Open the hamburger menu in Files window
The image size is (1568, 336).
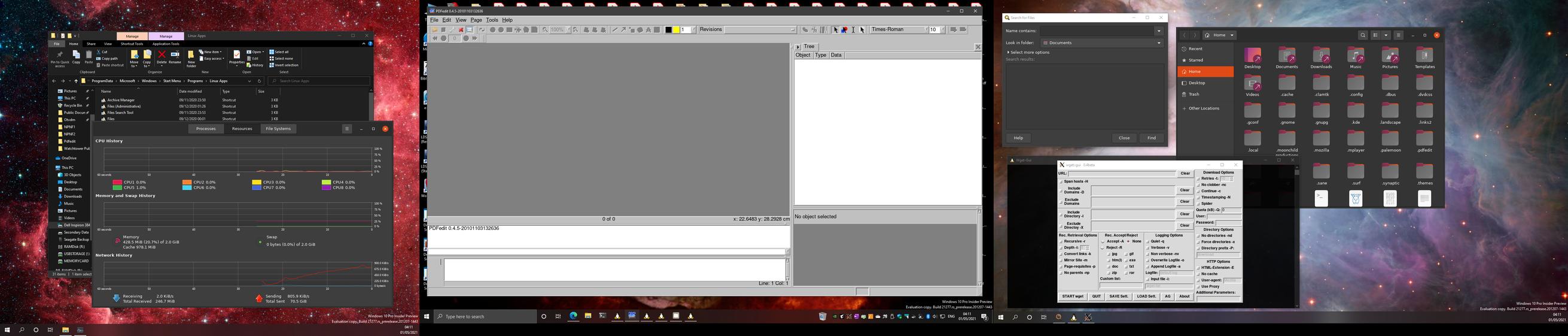coord(1398,35)
